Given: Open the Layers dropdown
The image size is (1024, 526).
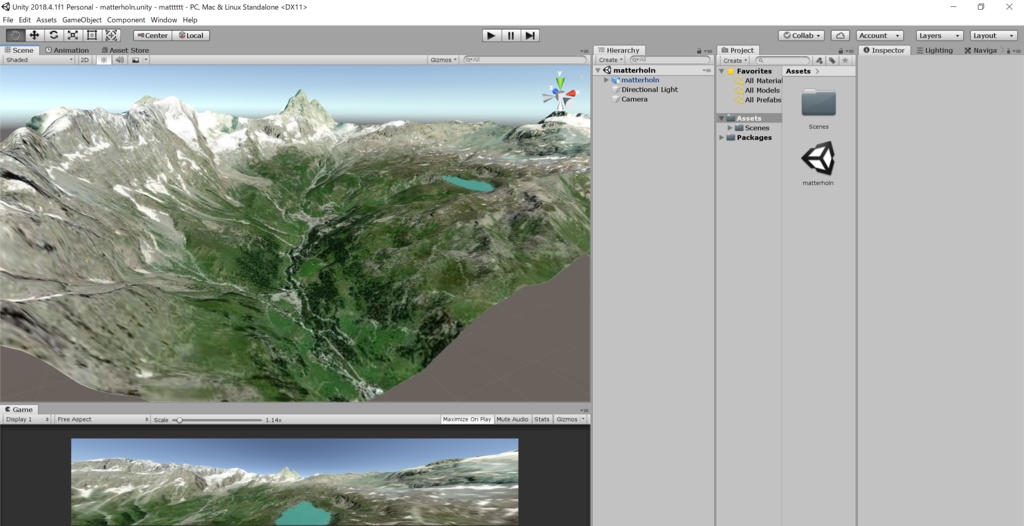Looking at the screenshot, I should 938,35.
